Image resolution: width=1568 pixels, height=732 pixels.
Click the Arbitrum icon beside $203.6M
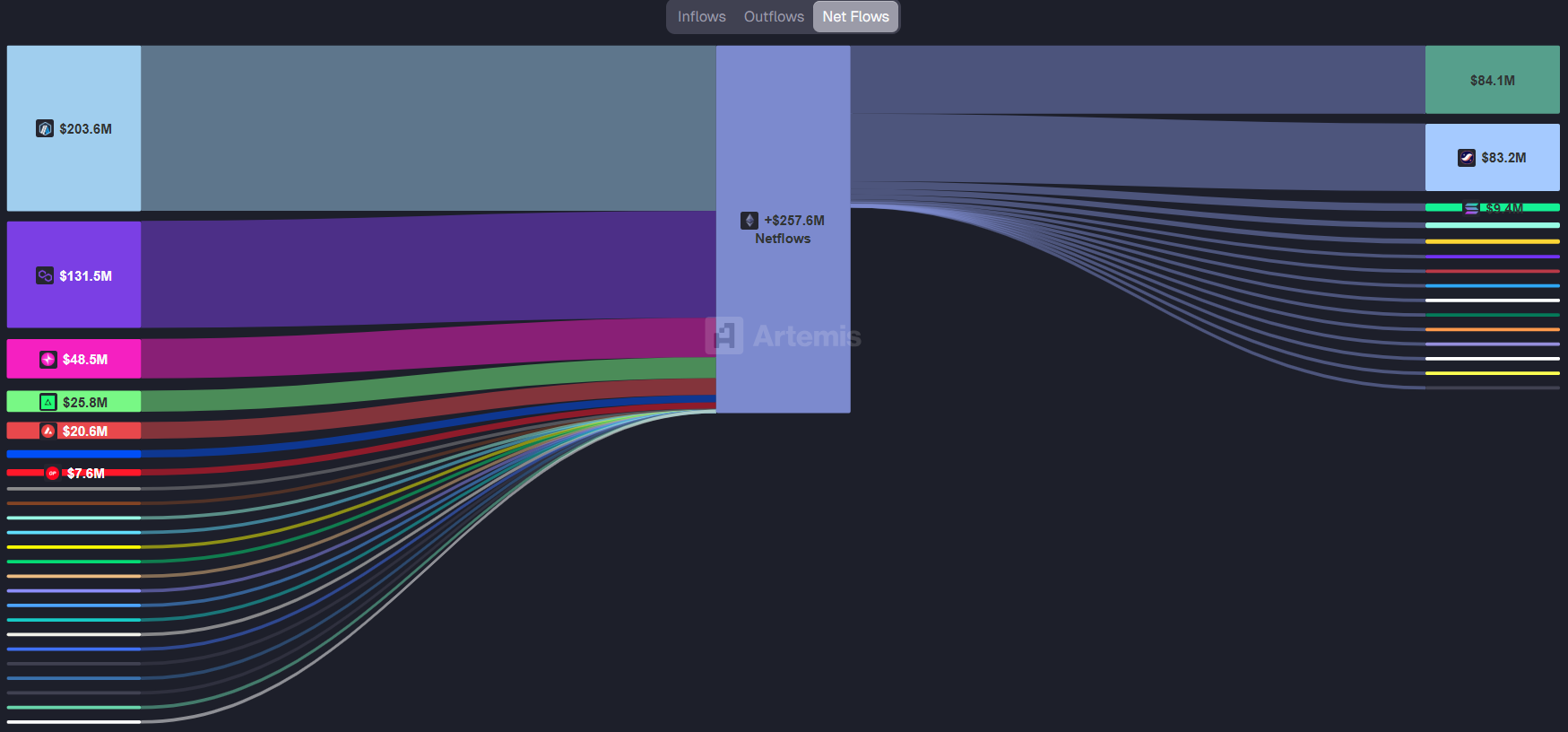pos(45,128)
